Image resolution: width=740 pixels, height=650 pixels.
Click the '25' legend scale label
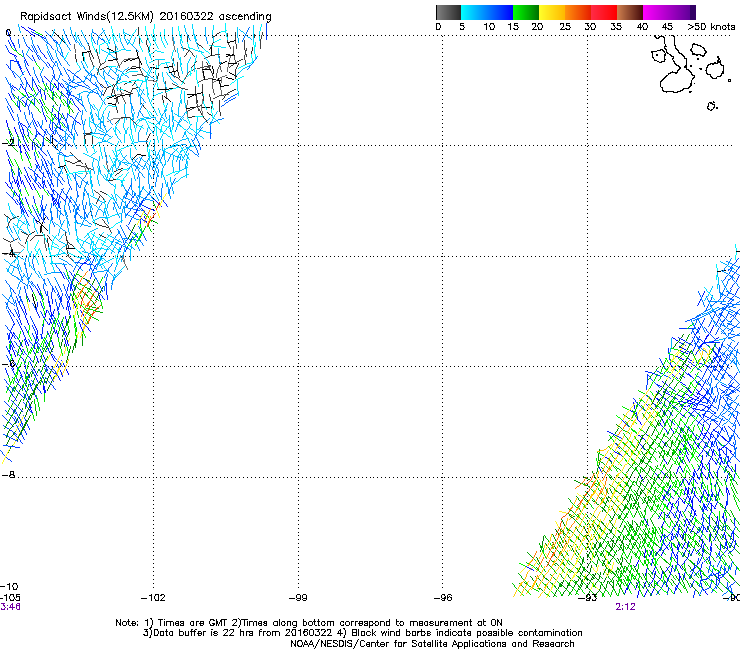(x=565, y=27)
